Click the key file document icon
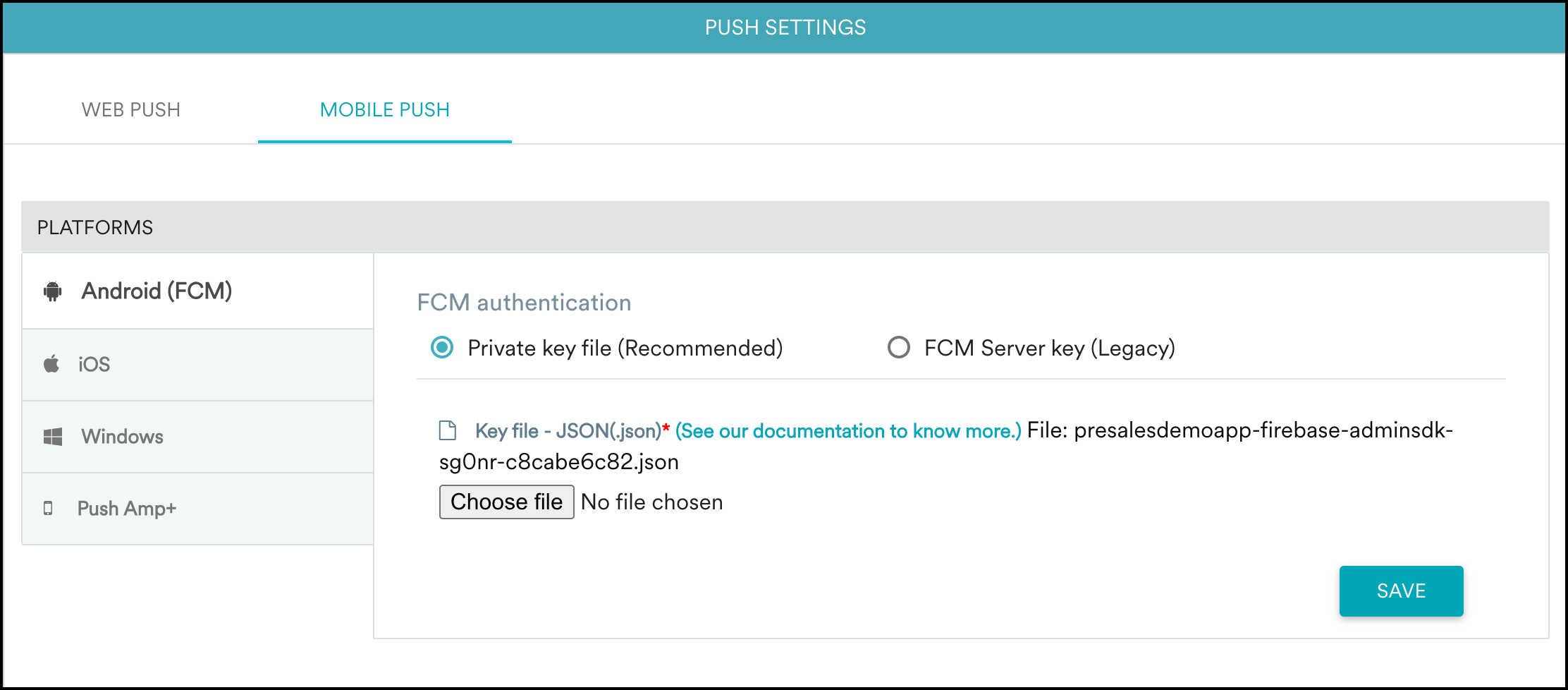The height and width of the screenshot is (690, 1568). (448, 430)
